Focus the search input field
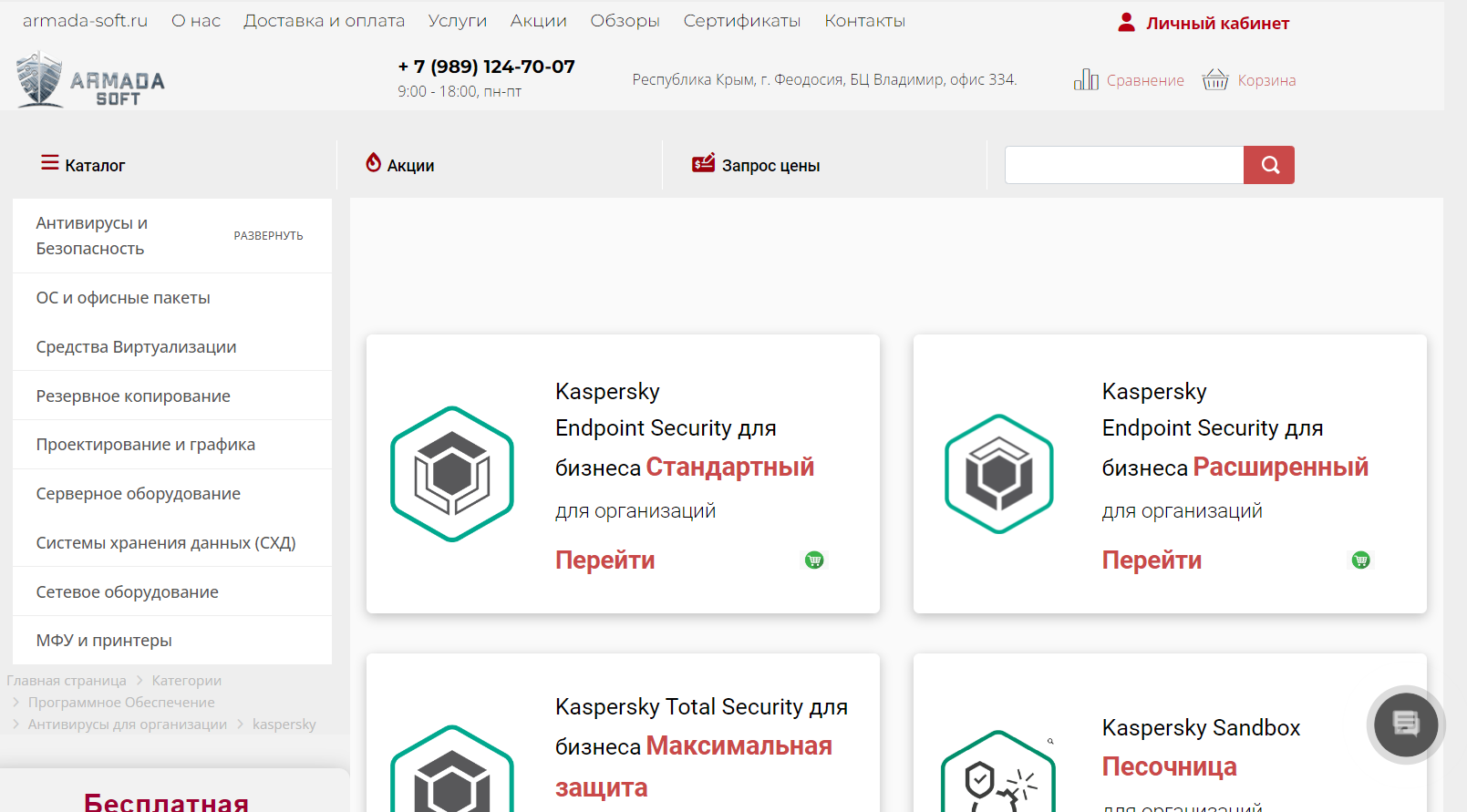Viewport: 1467px width, 812px height. coord(1124,165)
